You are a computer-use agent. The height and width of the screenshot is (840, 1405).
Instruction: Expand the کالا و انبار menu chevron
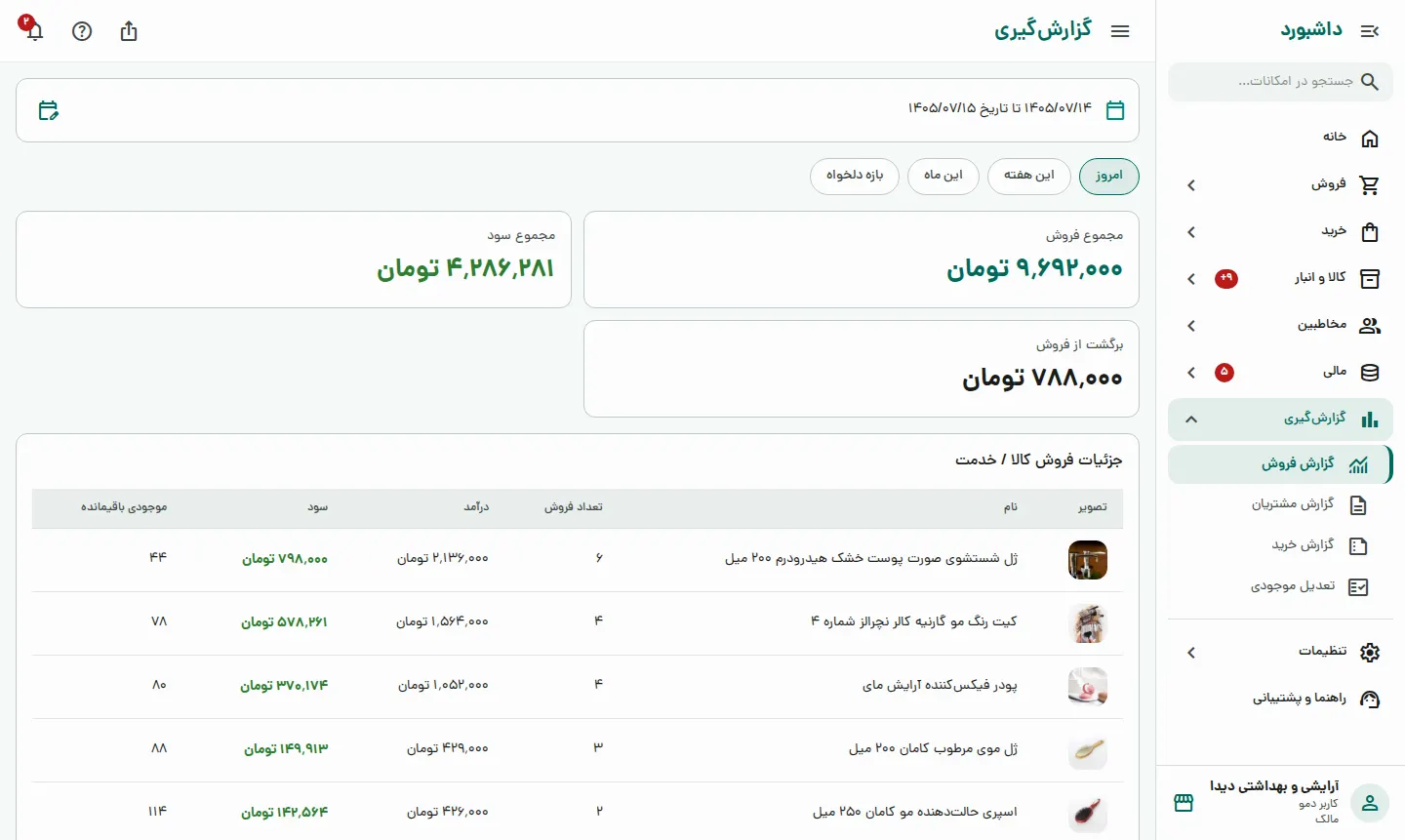(x=1191, y=279)
